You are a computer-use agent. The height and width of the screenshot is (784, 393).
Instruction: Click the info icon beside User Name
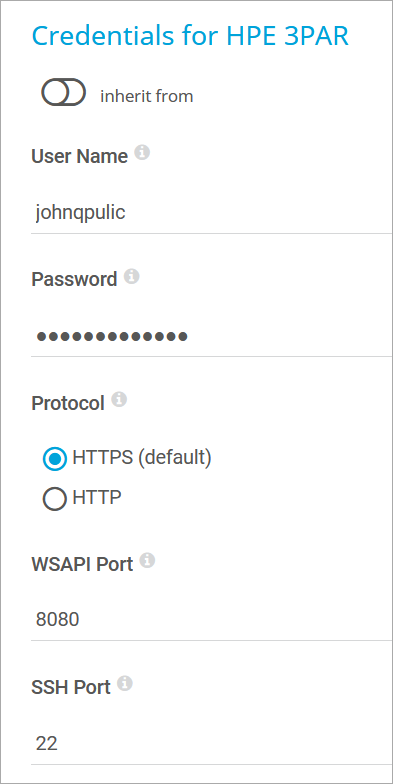click(142, 152)
